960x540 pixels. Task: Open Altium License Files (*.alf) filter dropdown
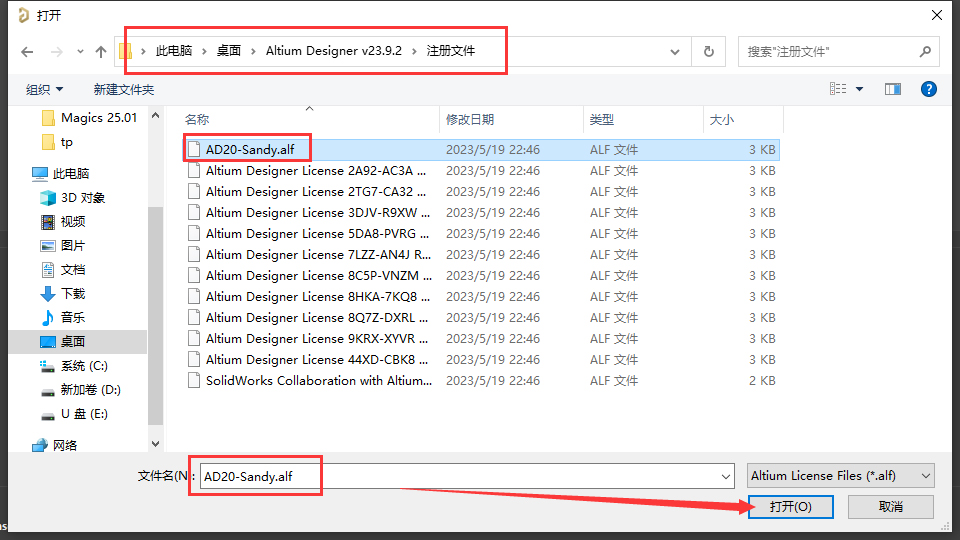(841, 476)
